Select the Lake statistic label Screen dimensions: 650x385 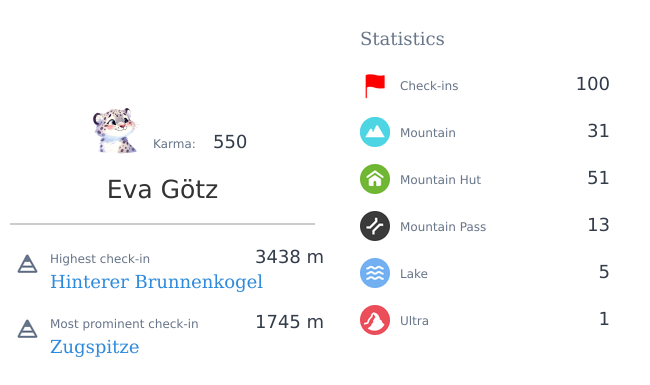414,274
